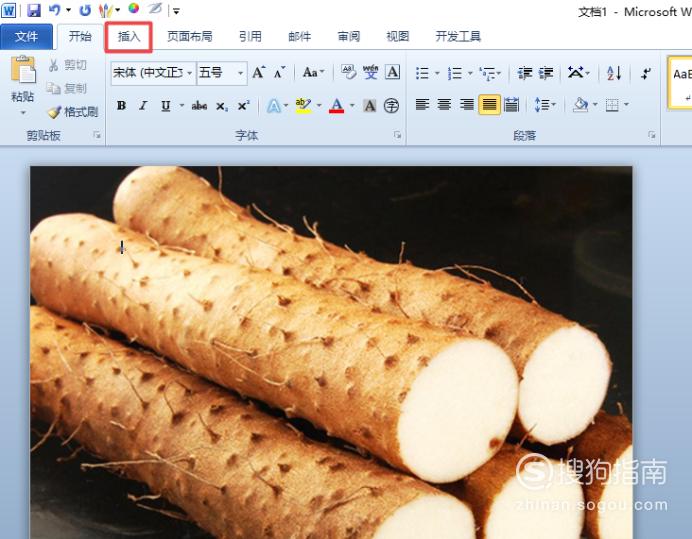Apply text effects to selection

pos(274,106)
